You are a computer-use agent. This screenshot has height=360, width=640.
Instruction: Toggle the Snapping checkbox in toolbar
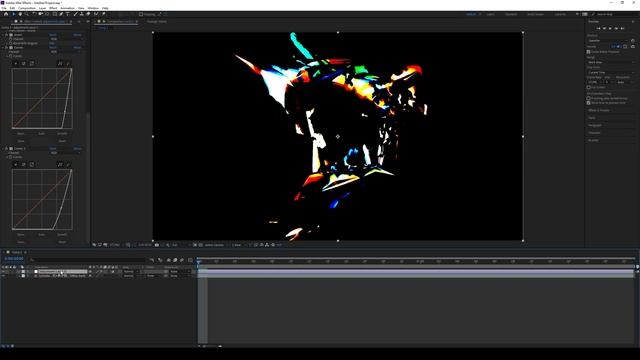click(141, 14)
